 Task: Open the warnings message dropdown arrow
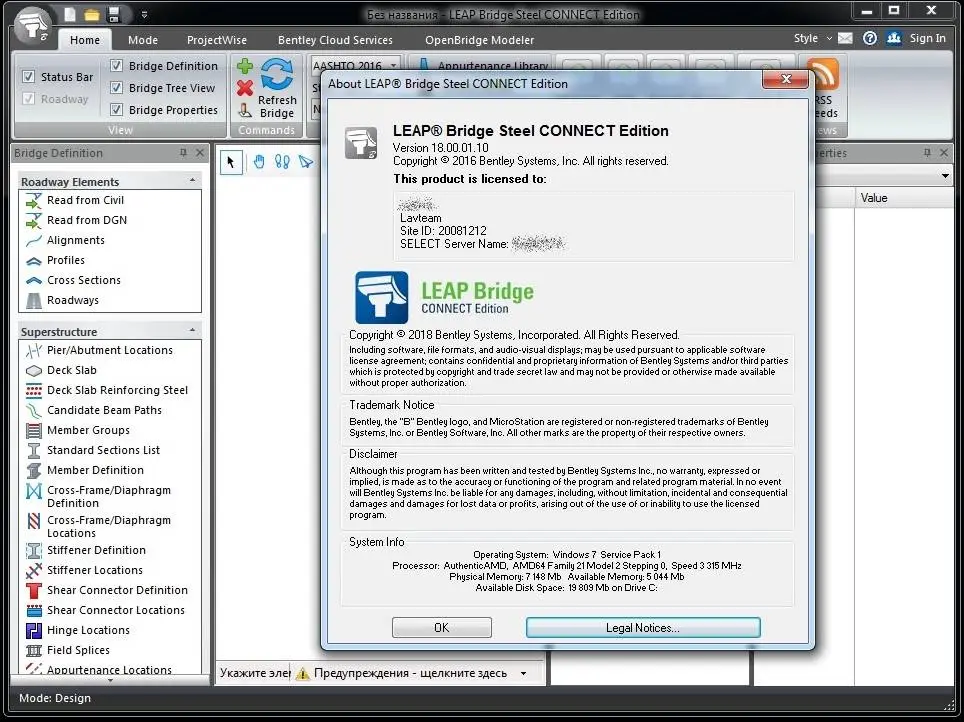[523, 673]
